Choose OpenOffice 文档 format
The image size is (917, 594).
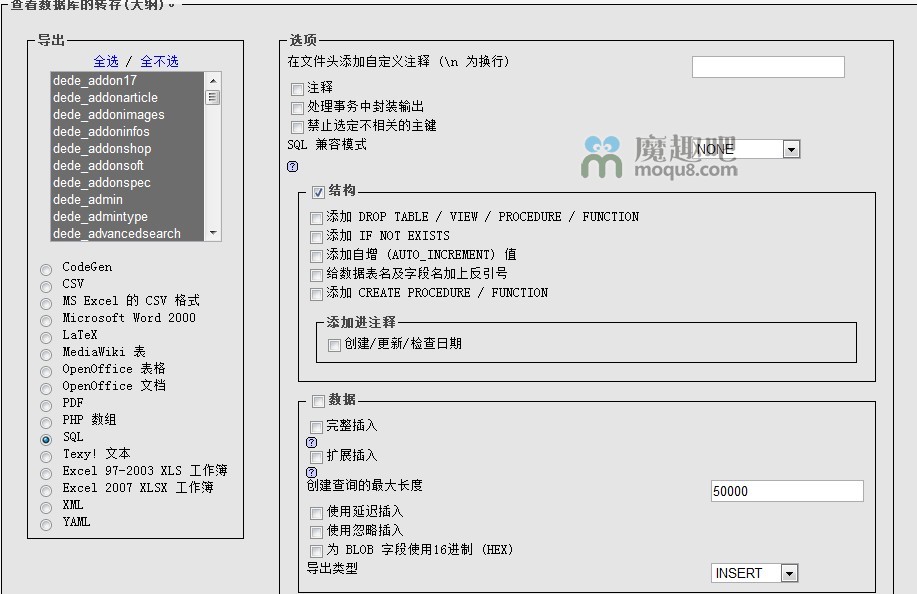46,388
